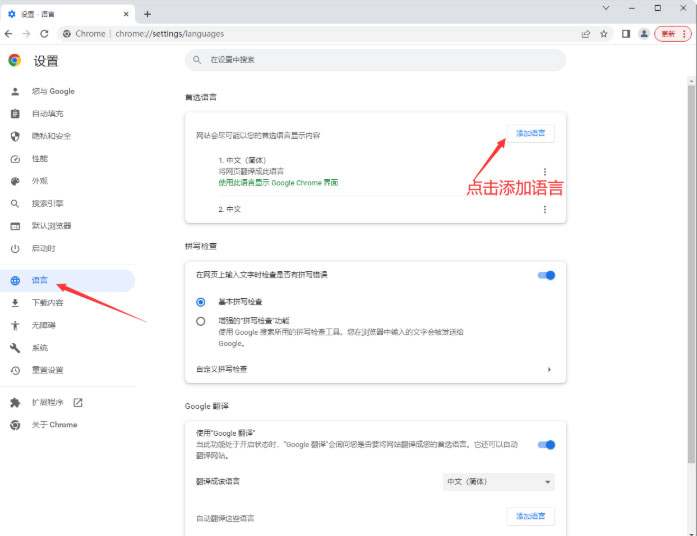Click the 重置设置 restore icon
Screen dimensions: 697x536
(x=15, y=370)
